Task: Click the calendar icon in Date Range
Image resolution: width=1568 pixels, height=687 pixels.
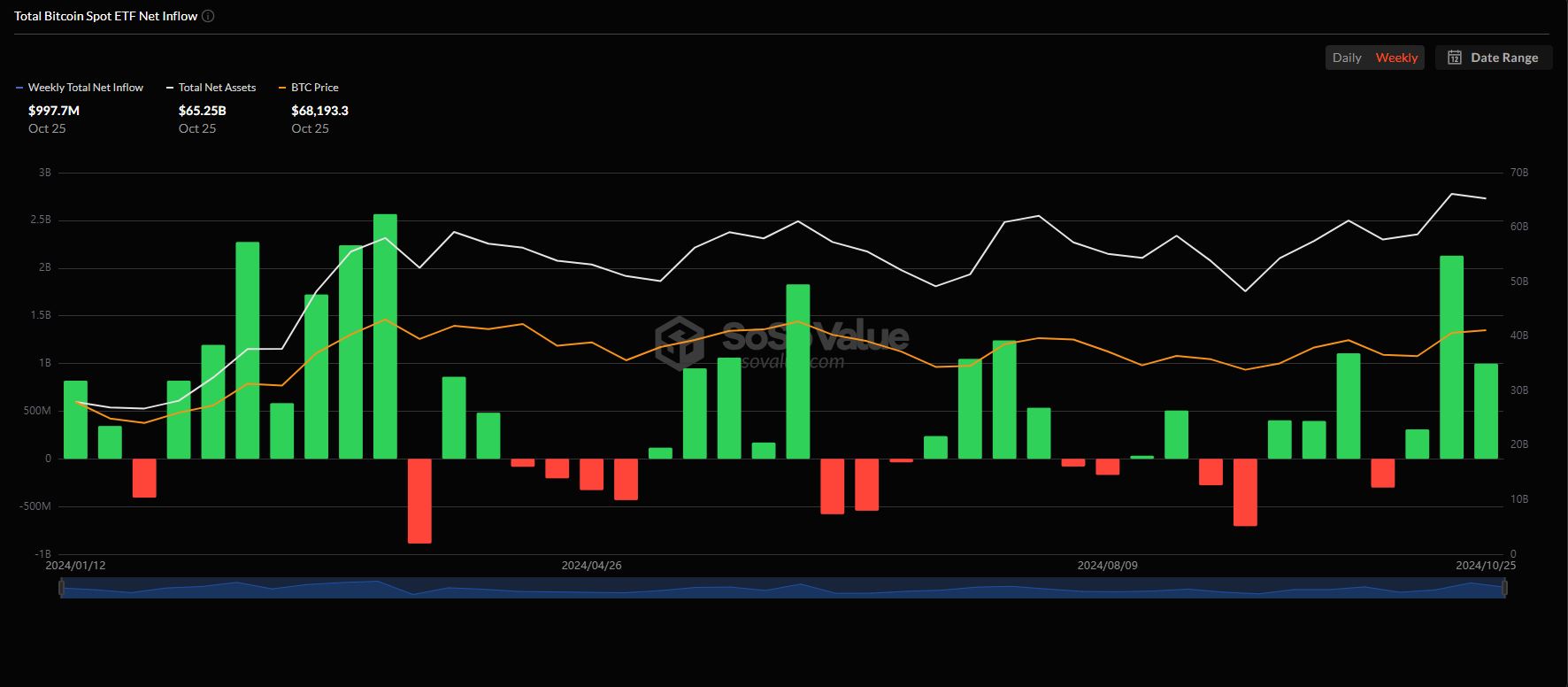Action: coord(1454,58)
